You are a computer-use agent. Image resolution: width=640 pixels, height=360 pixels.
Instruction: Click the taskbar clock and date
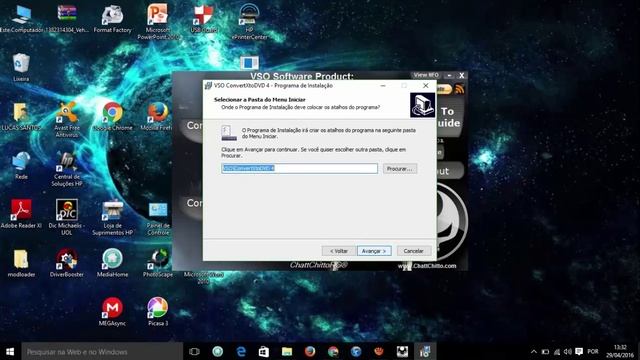(620, 351)
